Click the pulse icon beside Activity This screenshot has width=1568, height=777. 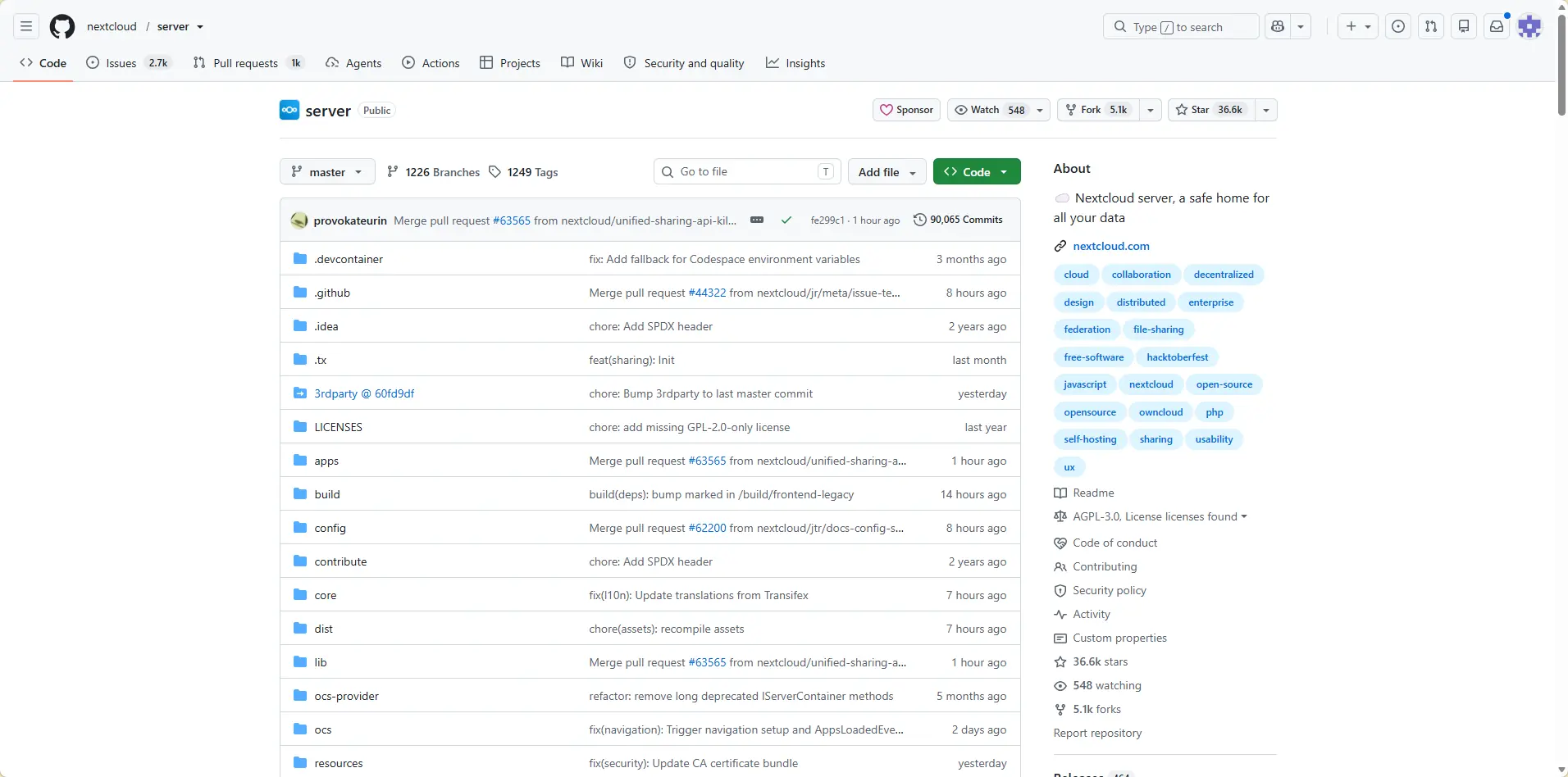1060,614
